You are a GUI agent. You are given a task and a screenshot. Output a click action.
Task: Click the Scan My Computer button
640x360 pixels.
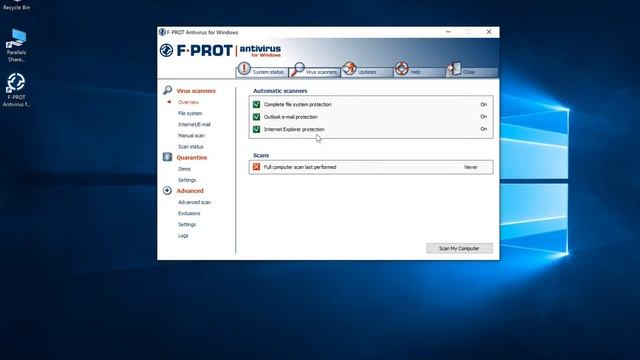(459, 248)
